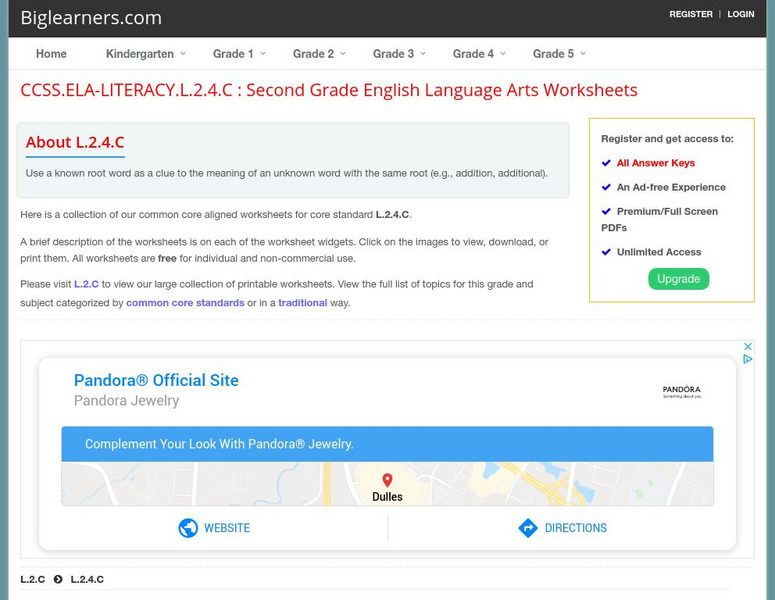Open the Grade 5 menu

[x=554, y=54]
